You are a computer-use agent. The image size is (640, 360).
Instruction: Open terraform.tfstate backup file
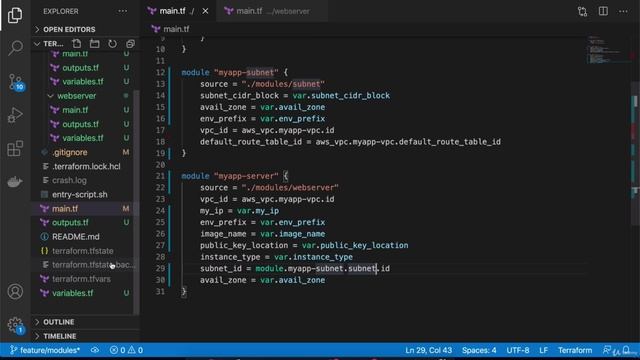tap(93, 265)
